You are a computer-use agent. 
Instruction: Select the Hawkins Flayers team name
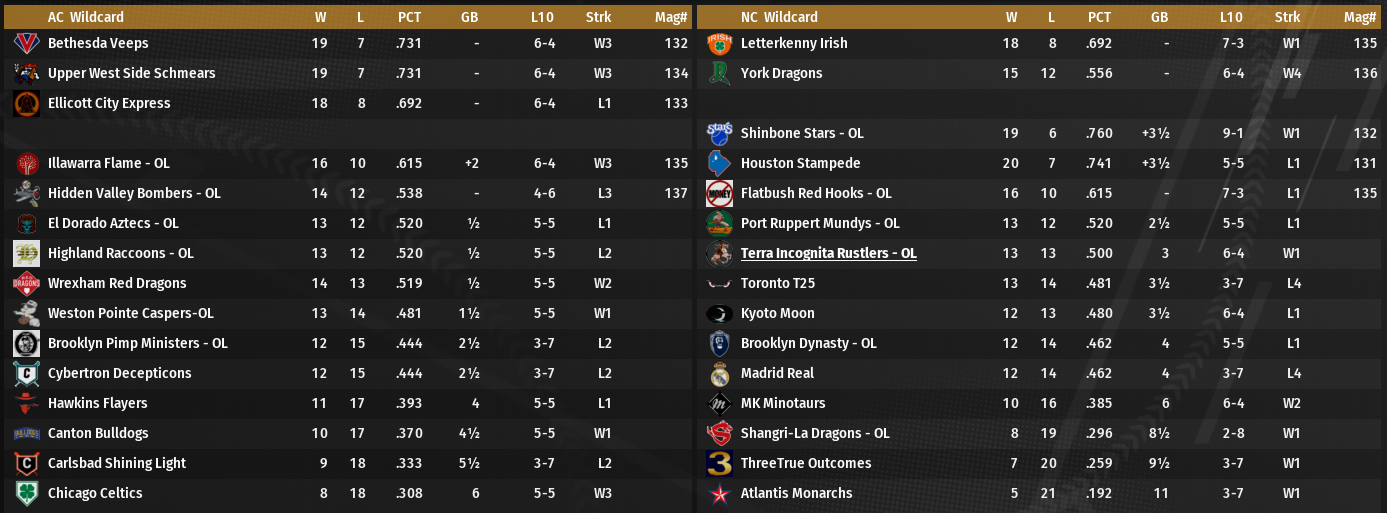[97, 403]
